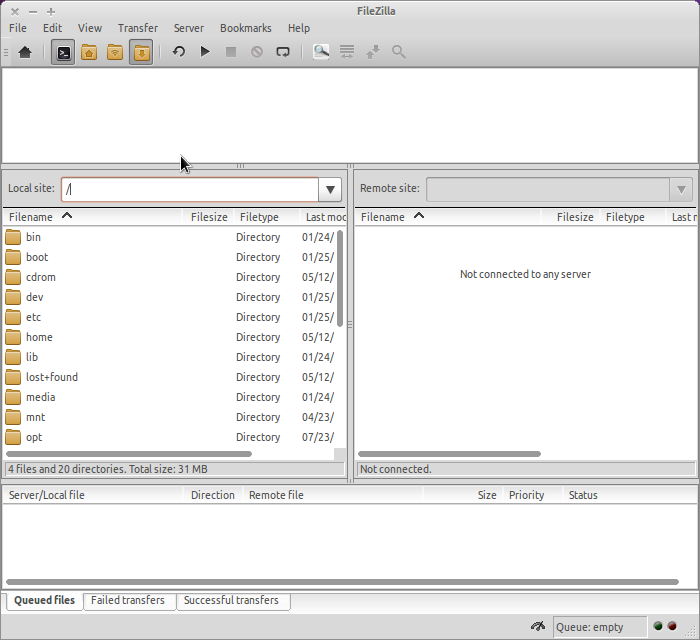The width and height of the screenshot is (700, 640).
Task: Toggle message log display button
Action: point(63,52)
